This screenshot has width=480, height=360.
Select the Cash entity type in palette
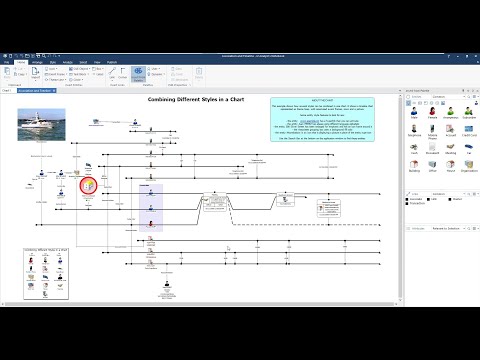[x=414, y=149]
